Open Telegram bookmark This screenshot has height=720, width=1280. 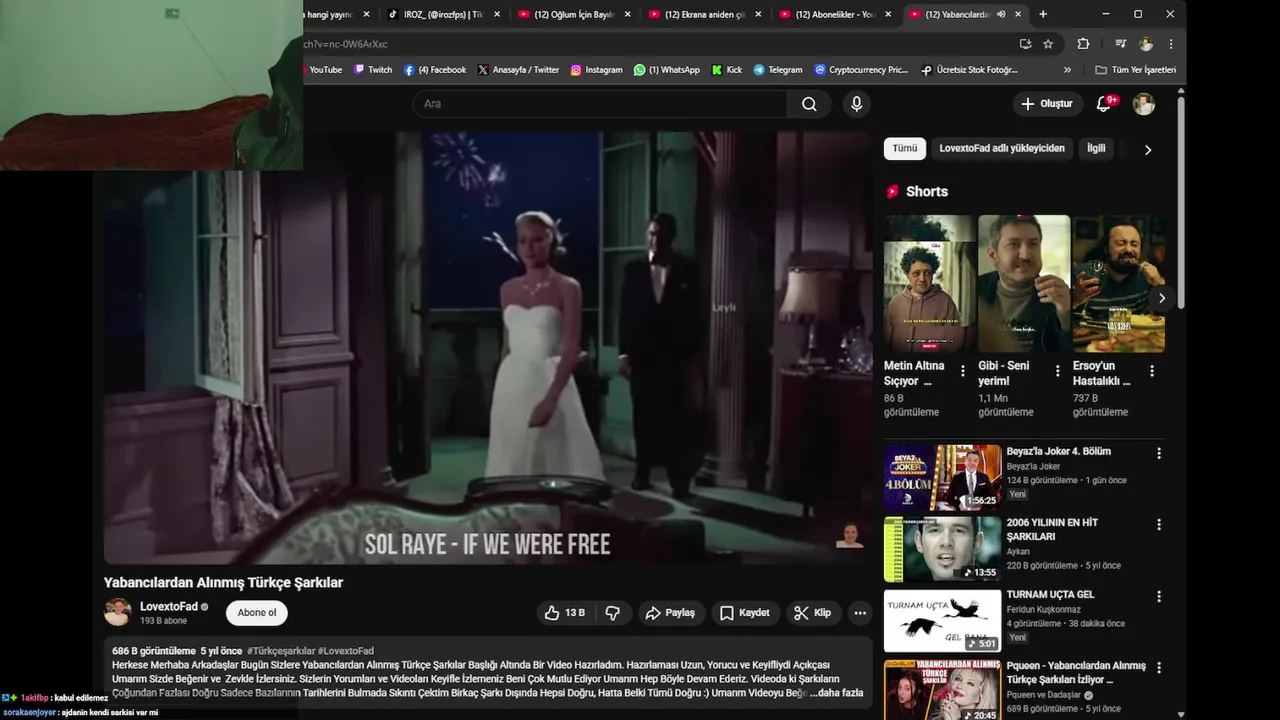(778, 70)
